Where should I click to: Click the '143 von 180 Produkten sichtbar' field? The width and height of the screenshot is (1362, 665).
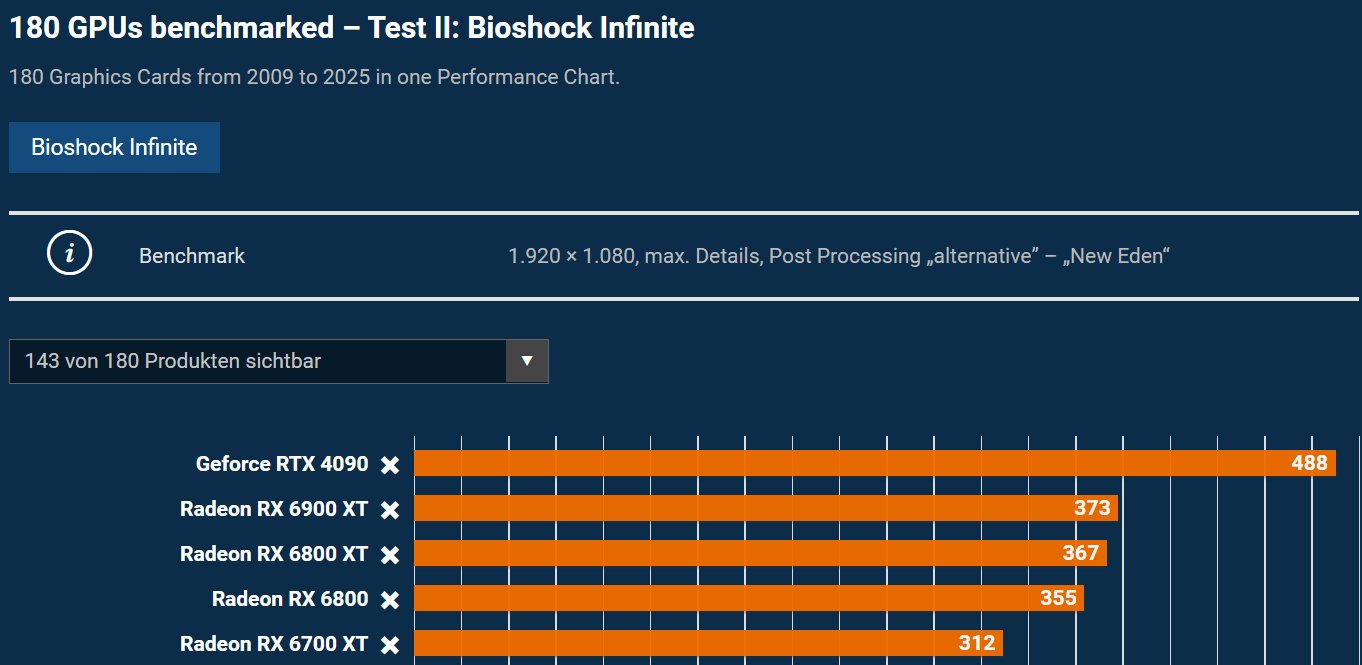click(x=258, y=361)
